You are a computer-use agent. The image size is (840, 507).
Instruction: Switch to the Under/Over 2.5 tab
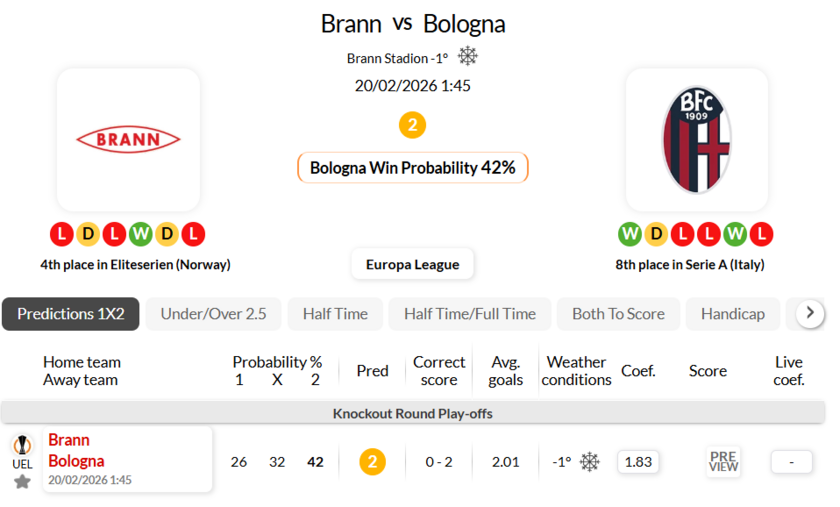click(x=214, y=314)
